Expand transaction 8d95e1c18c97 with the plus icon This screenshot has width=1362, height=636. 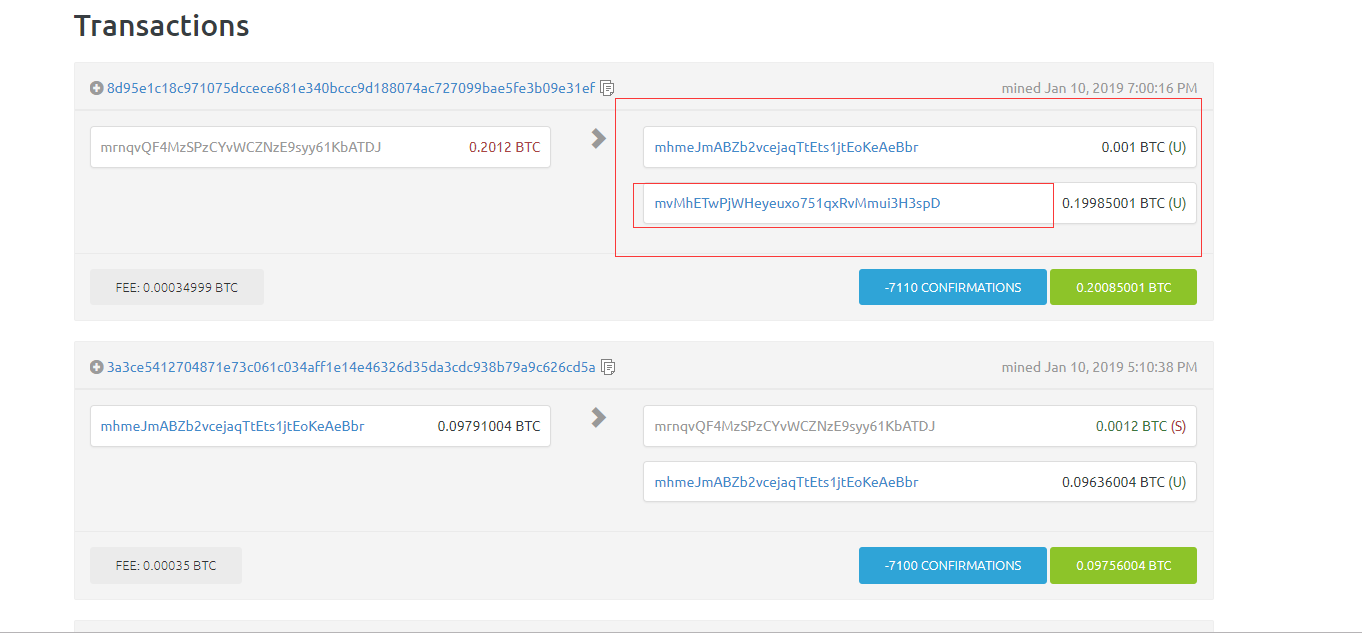[96, 88]
